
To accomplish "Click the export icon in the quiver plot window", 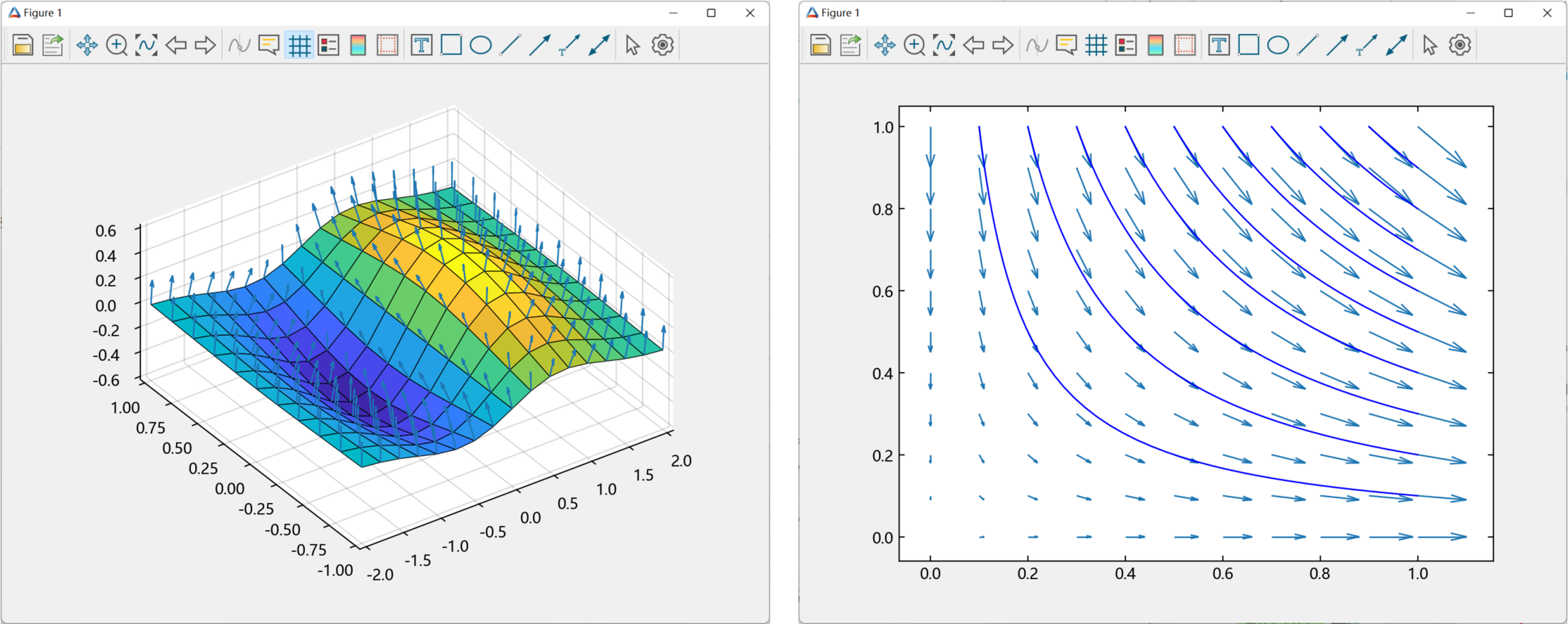I will pos(851,45).
